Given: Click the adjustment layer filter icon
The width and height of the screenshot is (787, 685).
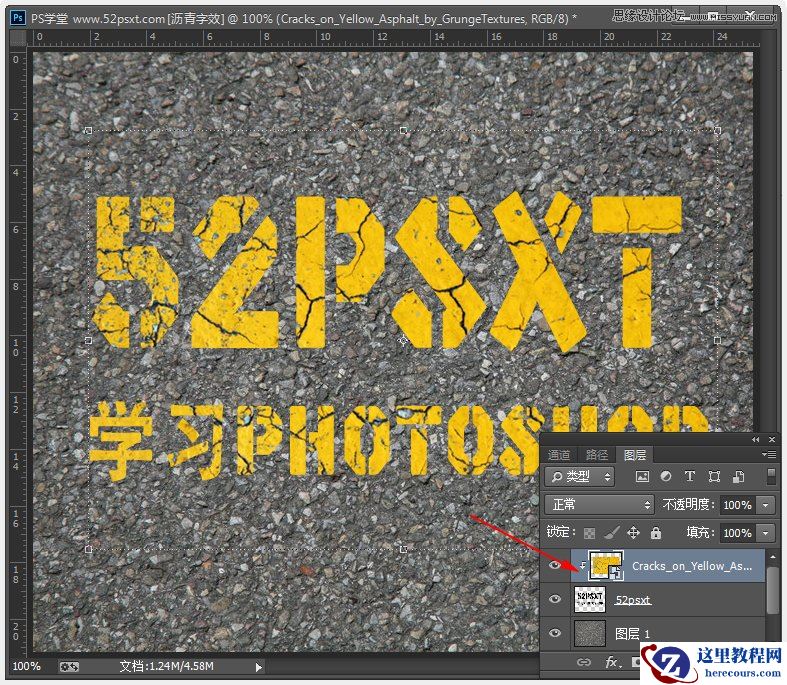Looking at the screenshot, I should (666, 476).
